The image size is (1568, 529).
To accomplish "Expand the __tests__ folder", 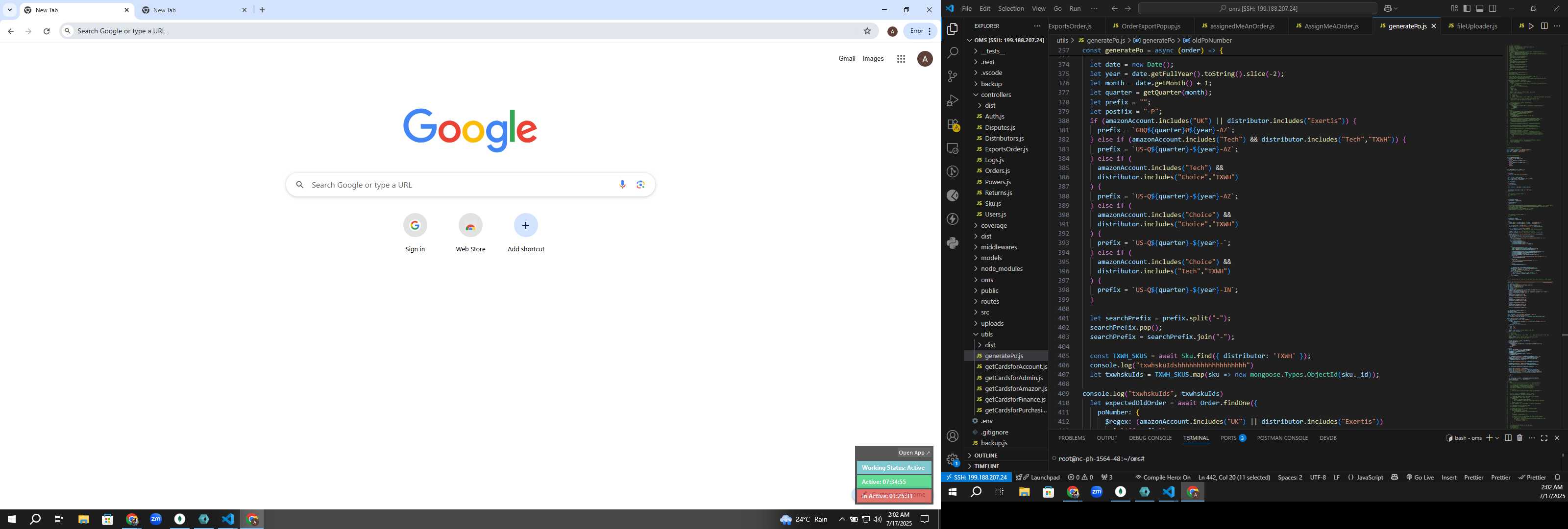I will [992, 51].
